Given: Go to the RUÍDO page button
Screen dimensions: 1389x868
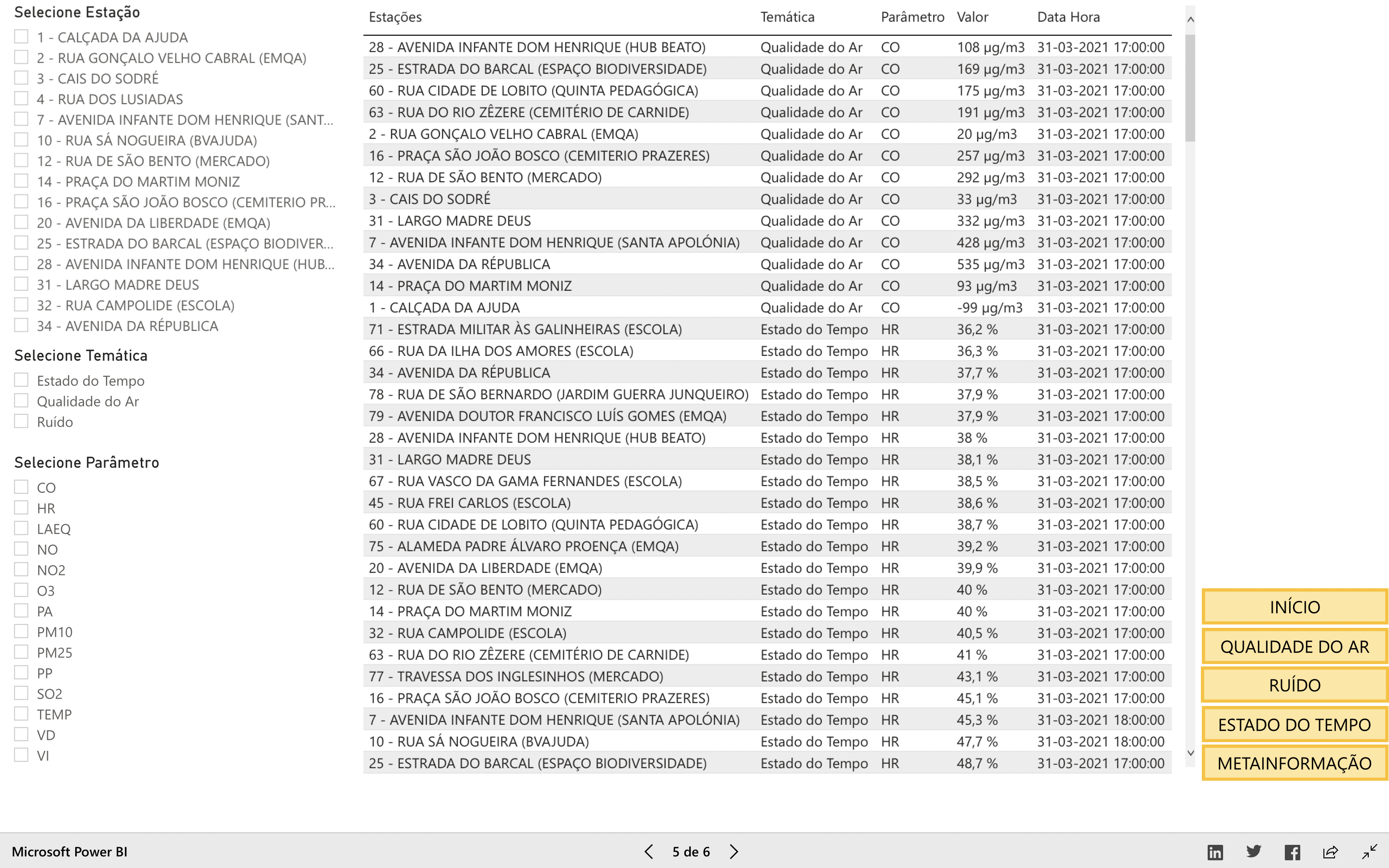Looking at the screenshot, I should [x=1295, y=685].
